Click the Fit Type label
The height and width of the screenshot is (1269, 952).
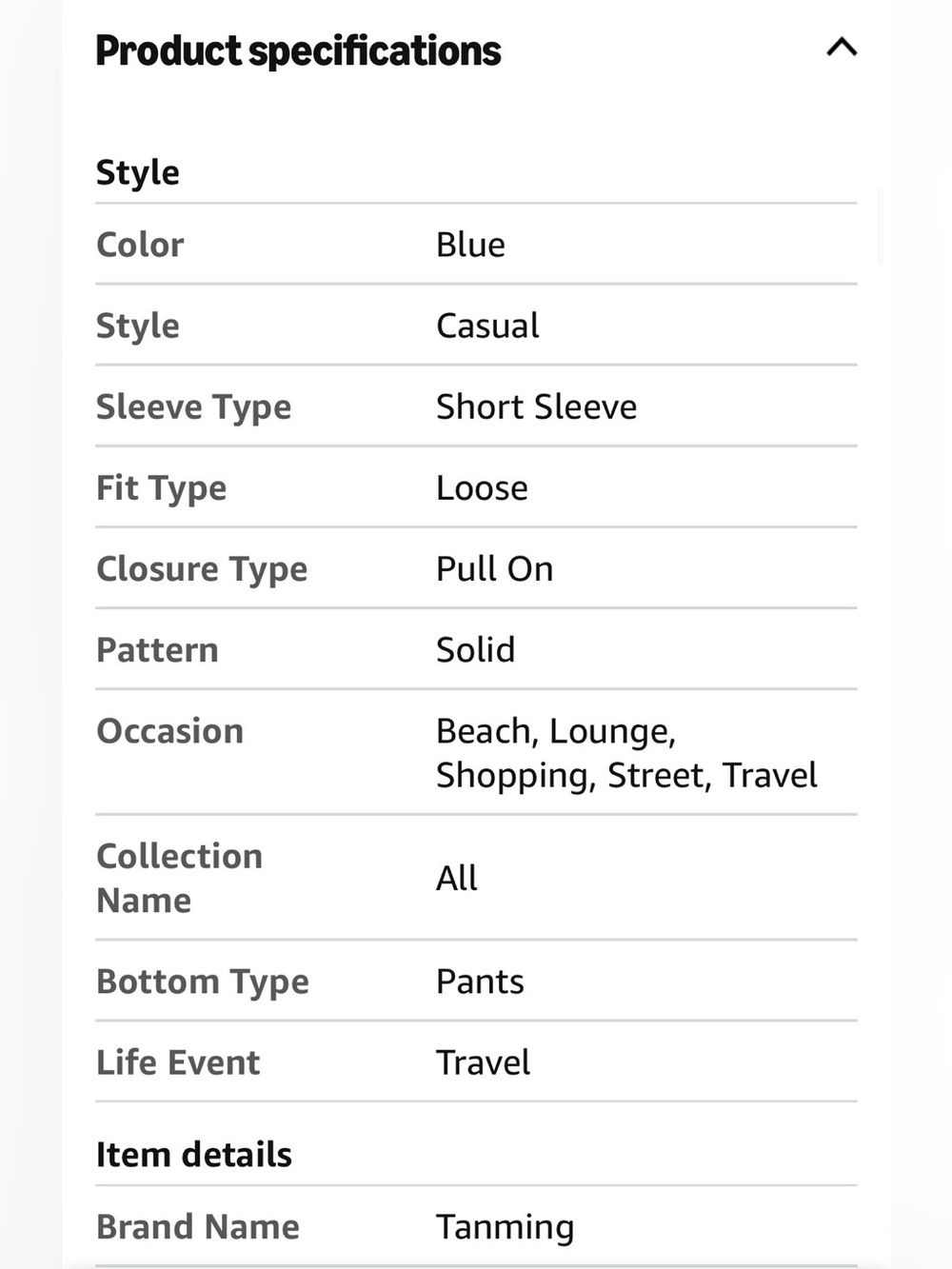(161, 488)
